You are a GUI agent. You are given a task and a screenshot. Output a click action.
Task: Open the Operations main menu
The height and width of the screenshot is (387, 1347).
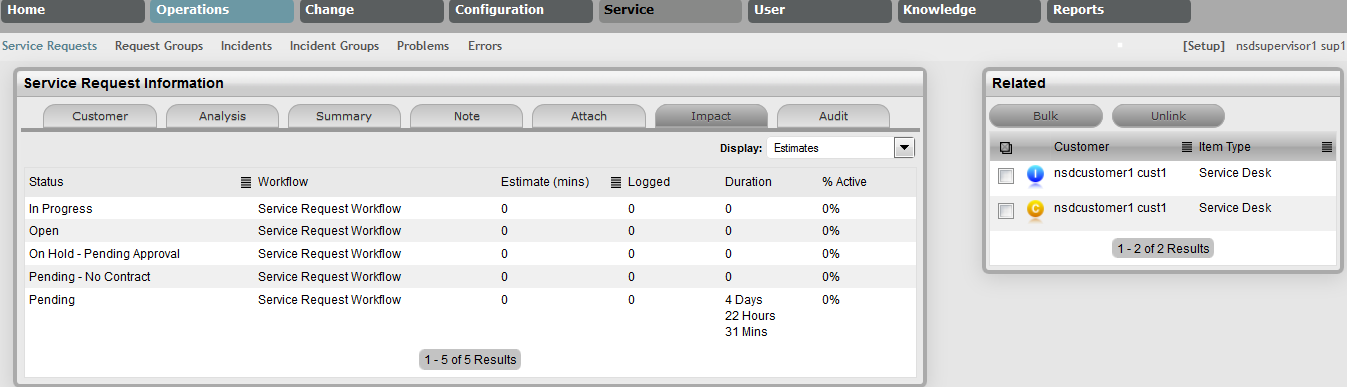222,11
